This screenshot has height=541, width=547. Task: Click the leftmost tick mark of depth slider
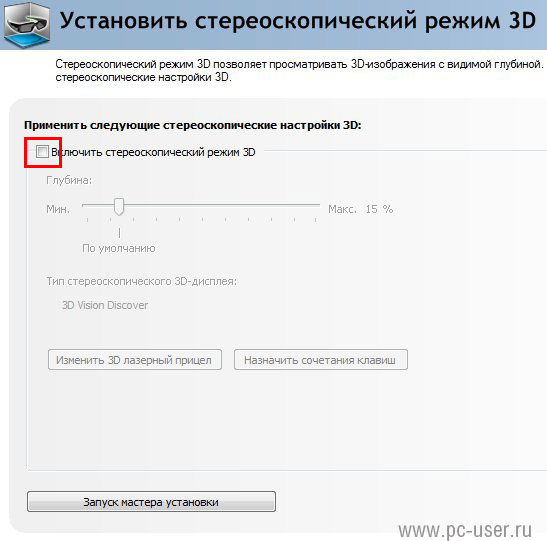pos(87,219)
